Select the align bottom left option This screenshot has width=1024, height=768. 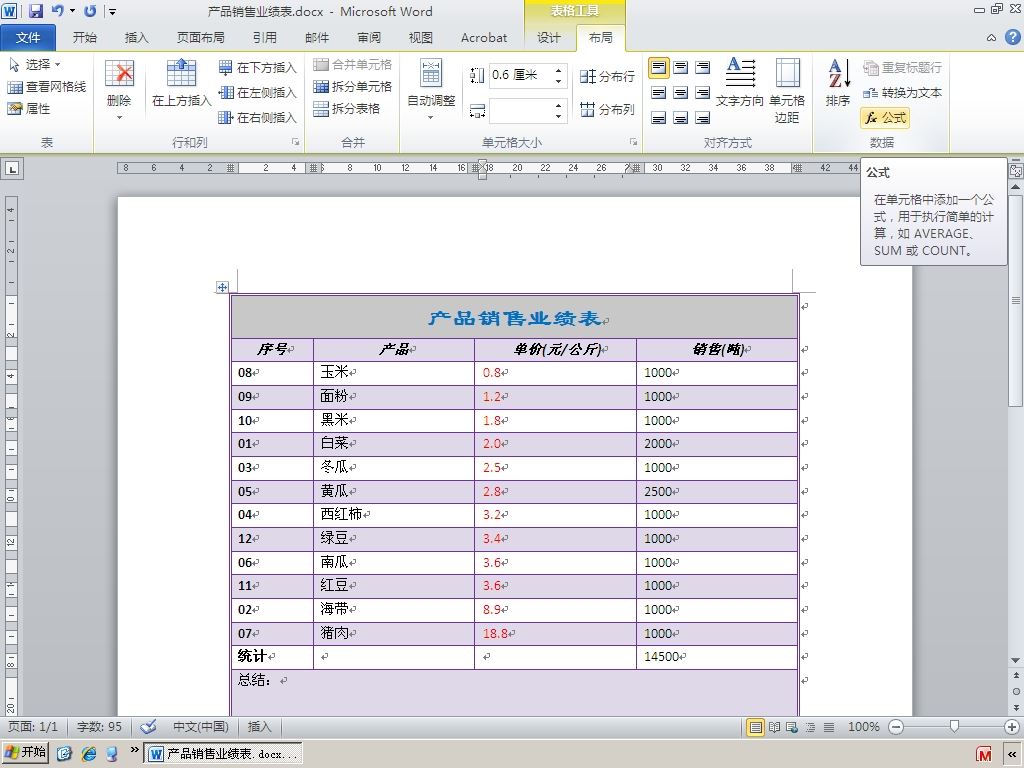tap(658, 118)
